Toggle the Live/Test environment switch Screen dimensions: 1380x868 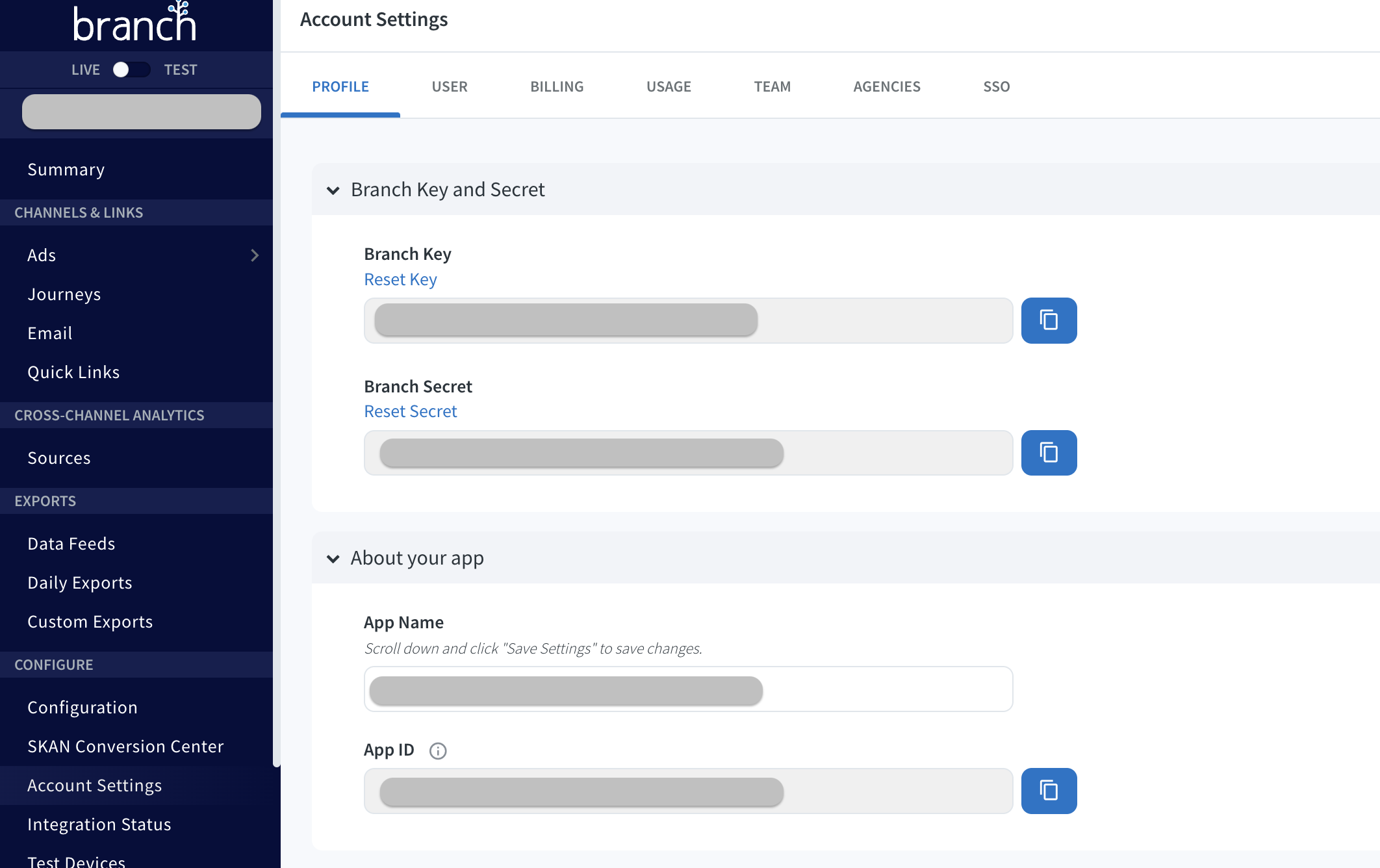point(131,70)
